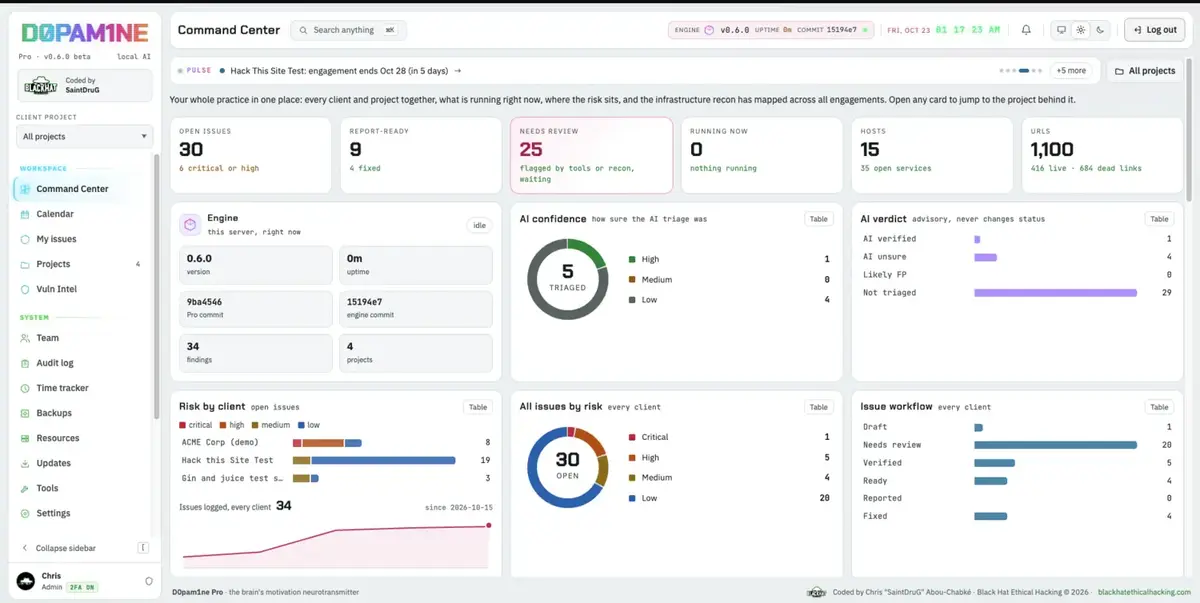Click the Team people icon
Screen dimensions: 1200x603
click(26, 338)
